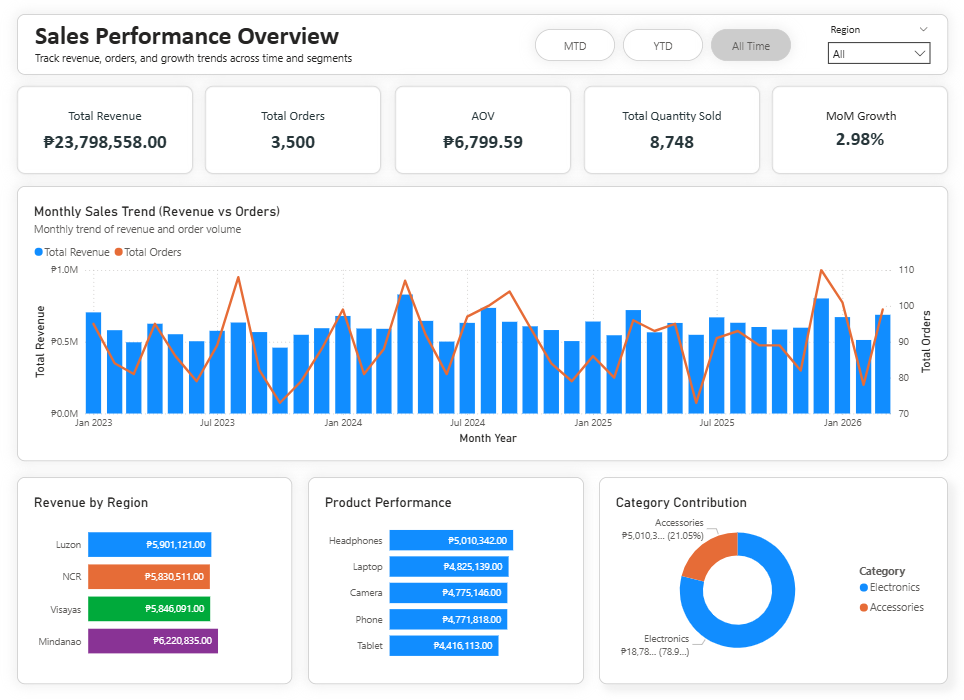Click the Tablet product performance bar
This screenshot has height=700, width=964.
point(443,646)
